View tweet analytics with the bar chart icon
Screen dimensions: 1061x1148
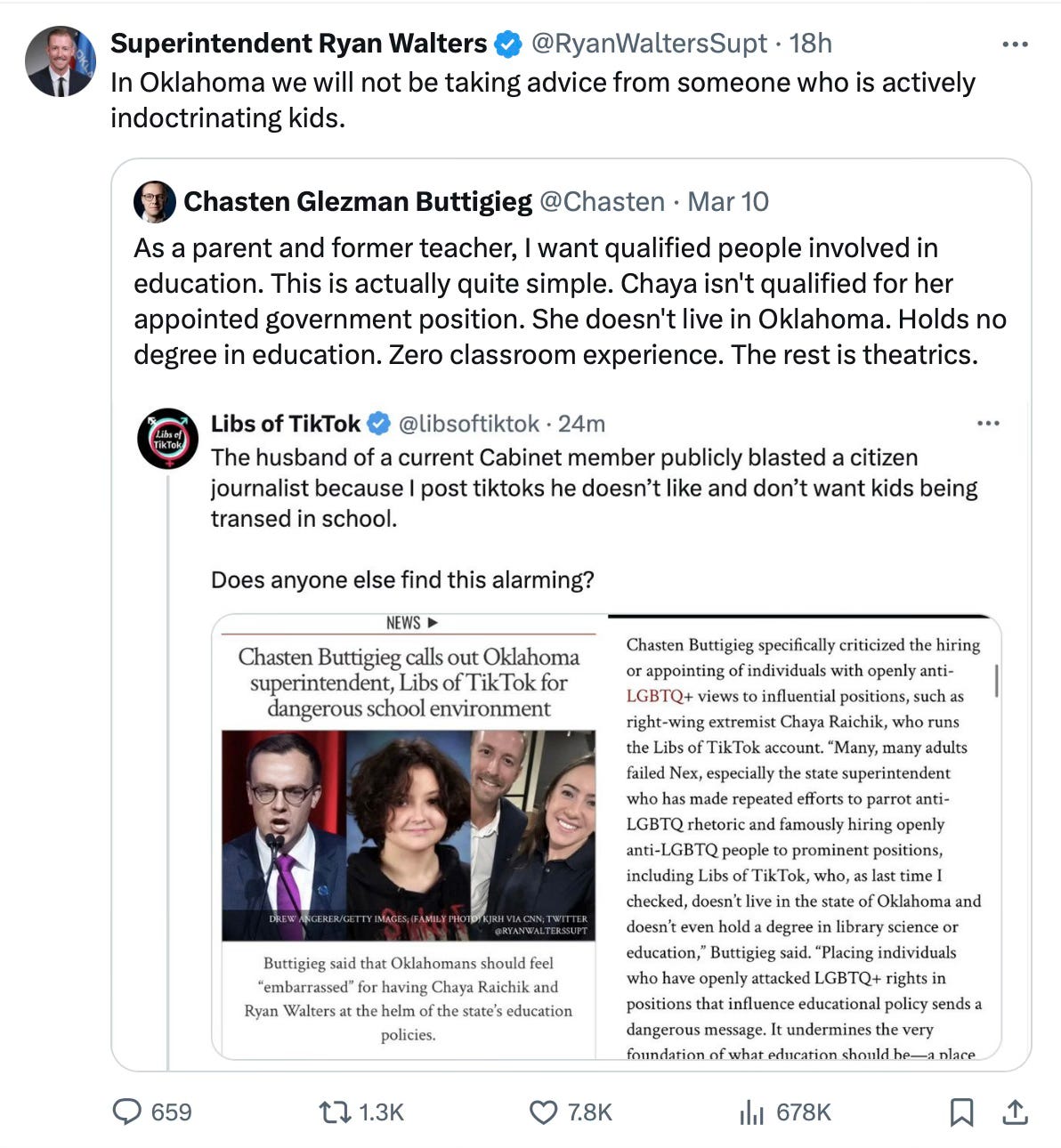click(752, 1112)
